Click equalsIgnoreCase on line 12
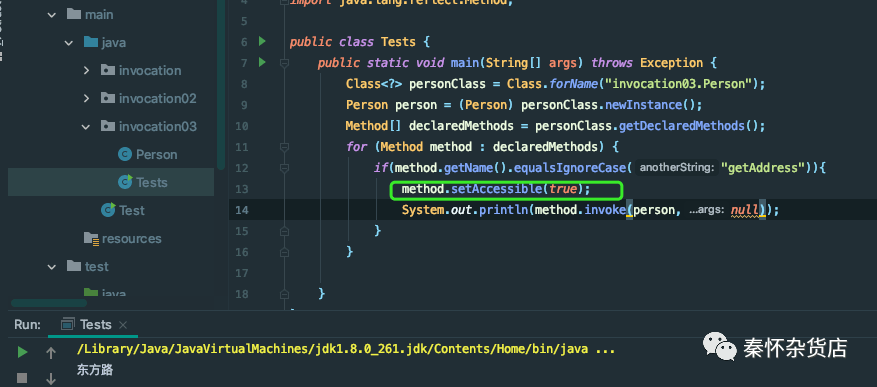The image size is (877, 387). 570,168
